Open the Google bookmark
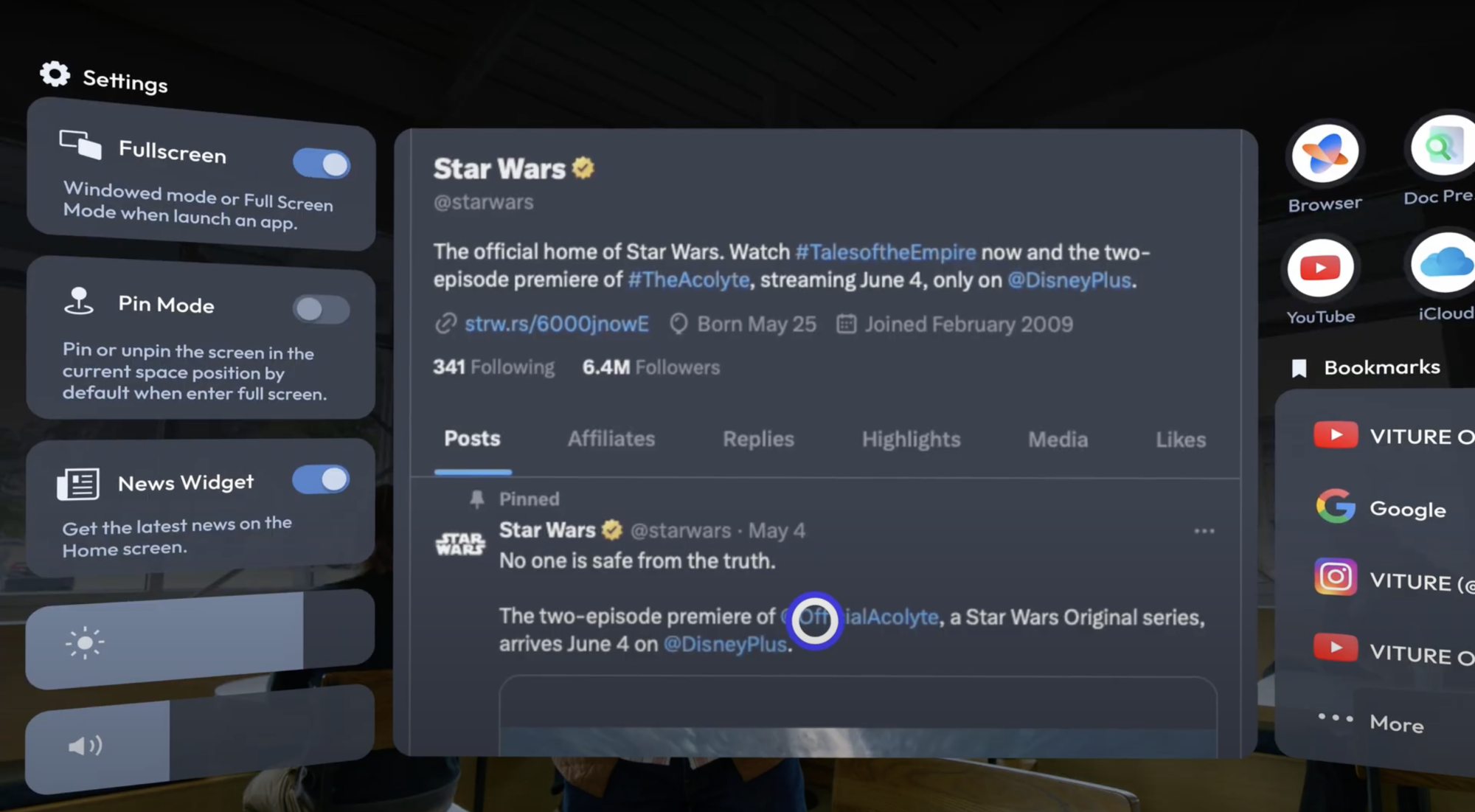This screenshot has height=812, width=1475. [1381, 507]
